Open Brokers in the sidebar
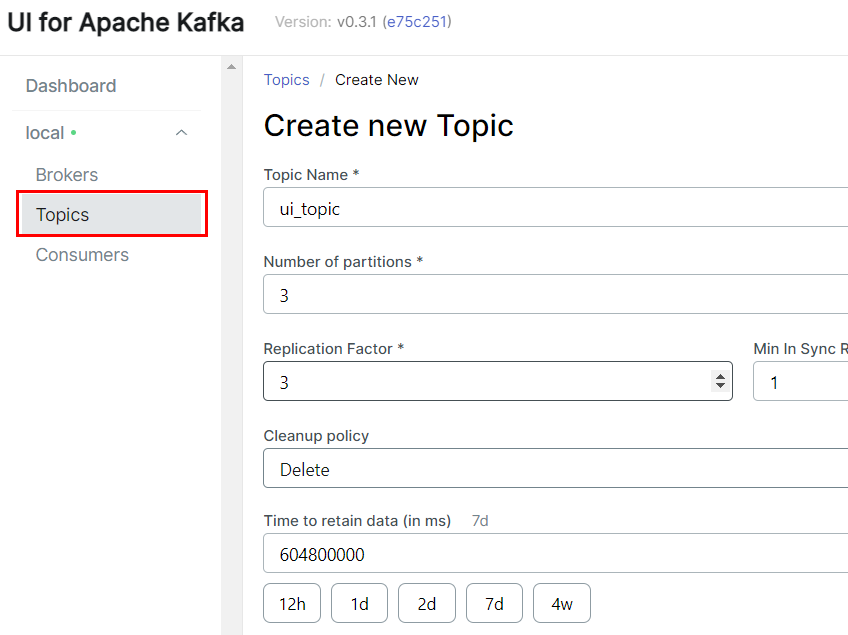 point(67,175)
